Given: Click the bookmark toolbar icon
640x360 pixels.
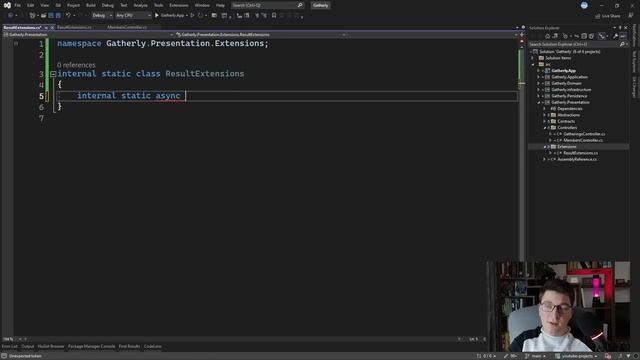Looking at the screenshot, I should click(x=274, y=16).
